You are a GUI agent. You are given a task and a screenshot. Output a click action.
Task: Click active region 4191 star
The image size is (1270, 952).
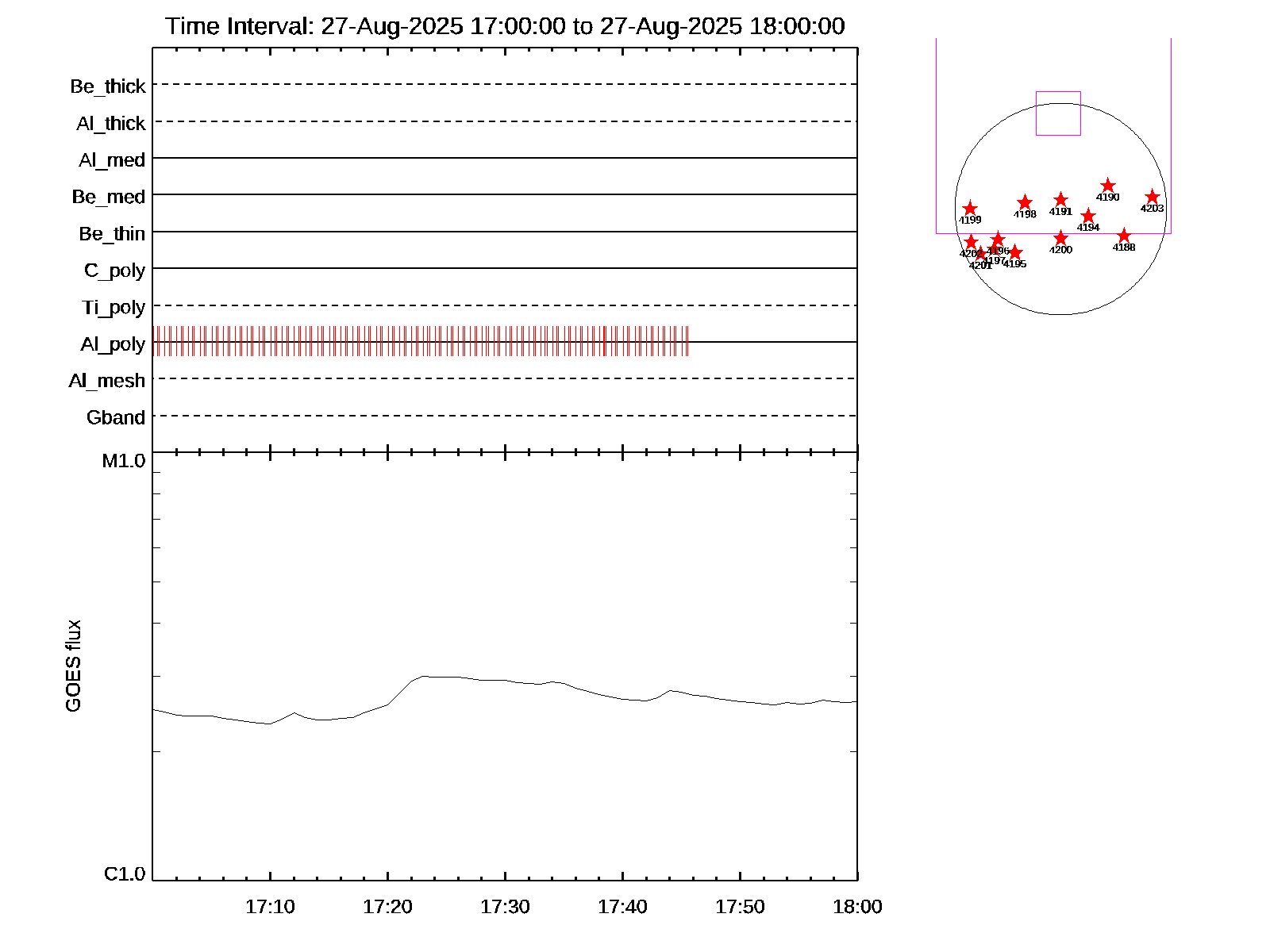tap(1060, 200)
